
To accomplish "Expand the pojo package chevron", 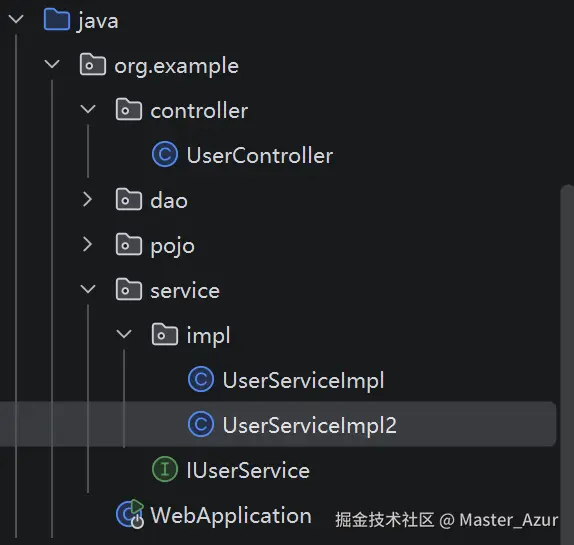I will pyautogui.click(x=87, y=244).
